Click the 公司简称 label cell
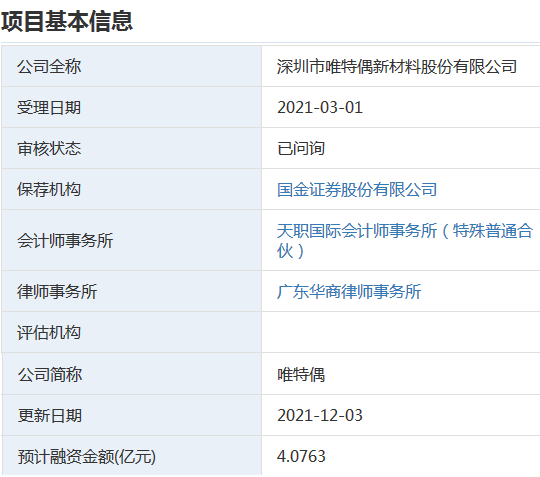540x477 pixels. pos(132,374)
